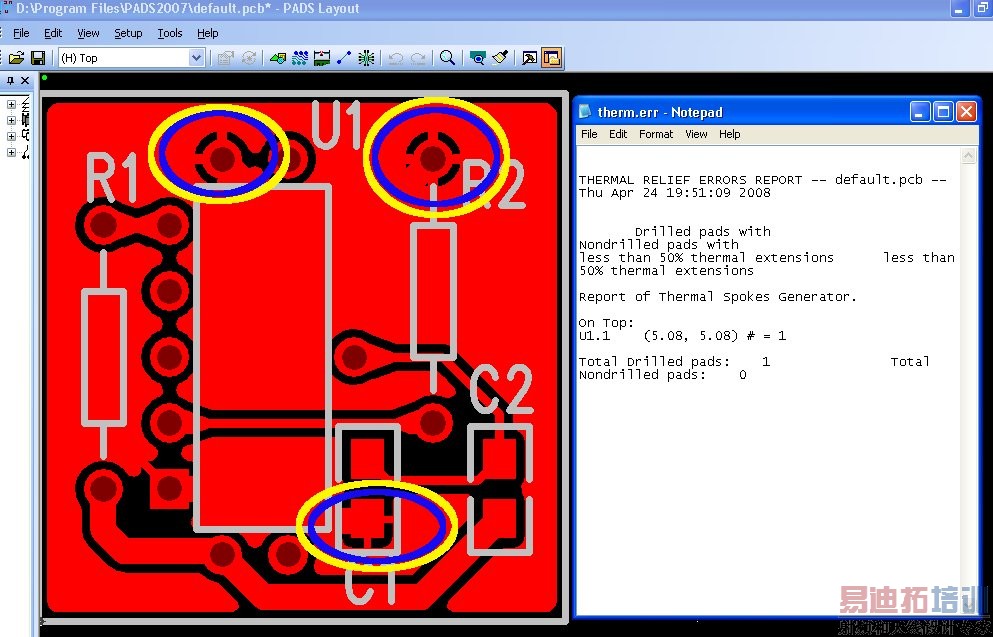993x637 pixels.
Task: Expand the first tree node in side panel
Action: [x=11, y=104]
